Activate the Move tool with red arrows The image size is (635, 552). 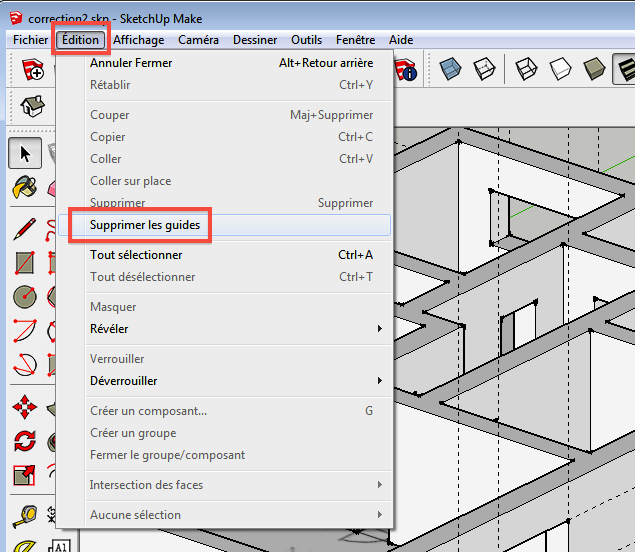25,407
